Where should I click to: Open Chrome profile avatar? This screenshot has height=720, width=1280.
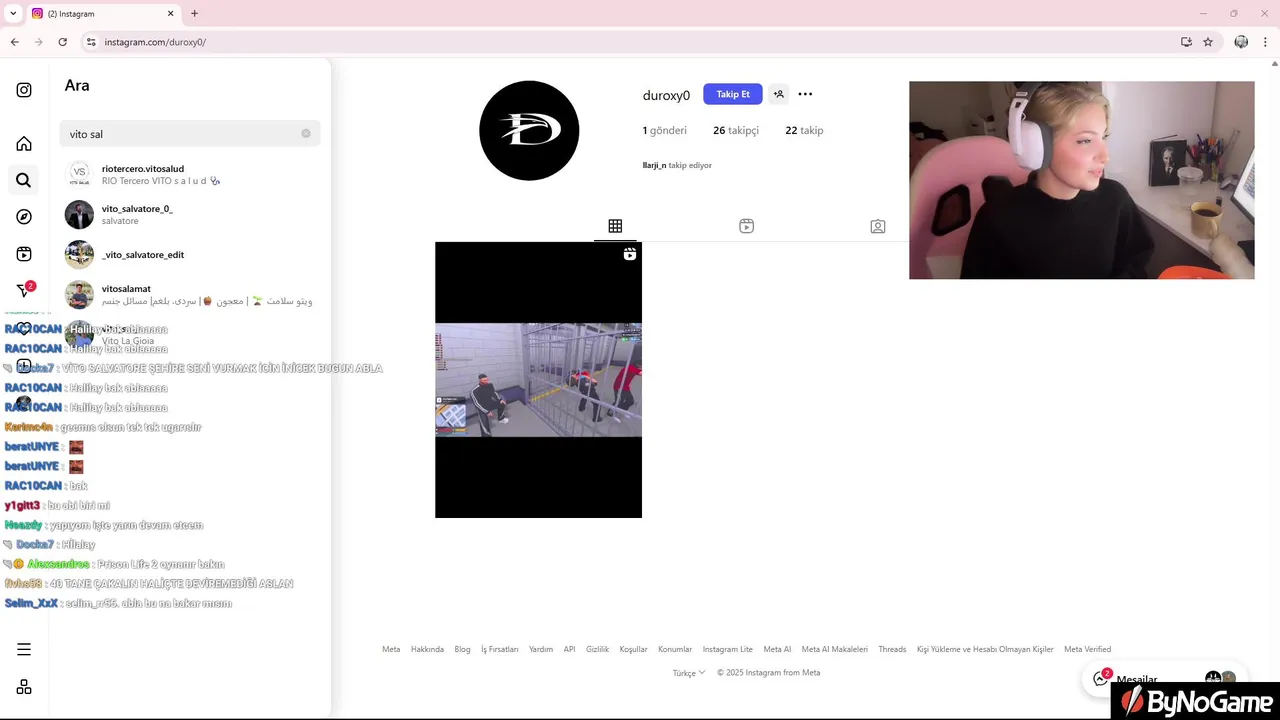pyautogui.click(x=1241, y=42)
